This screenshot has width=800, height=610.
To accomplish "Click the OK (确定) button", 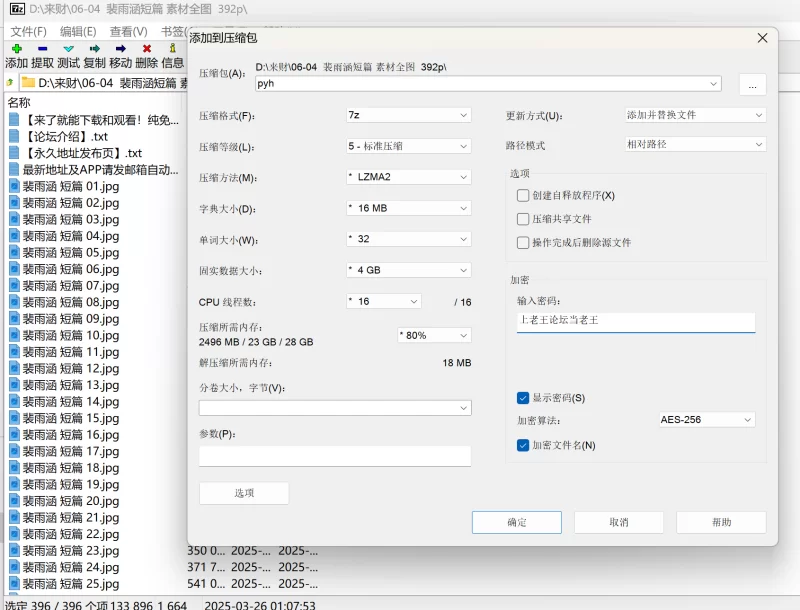I will pos(516,522).
